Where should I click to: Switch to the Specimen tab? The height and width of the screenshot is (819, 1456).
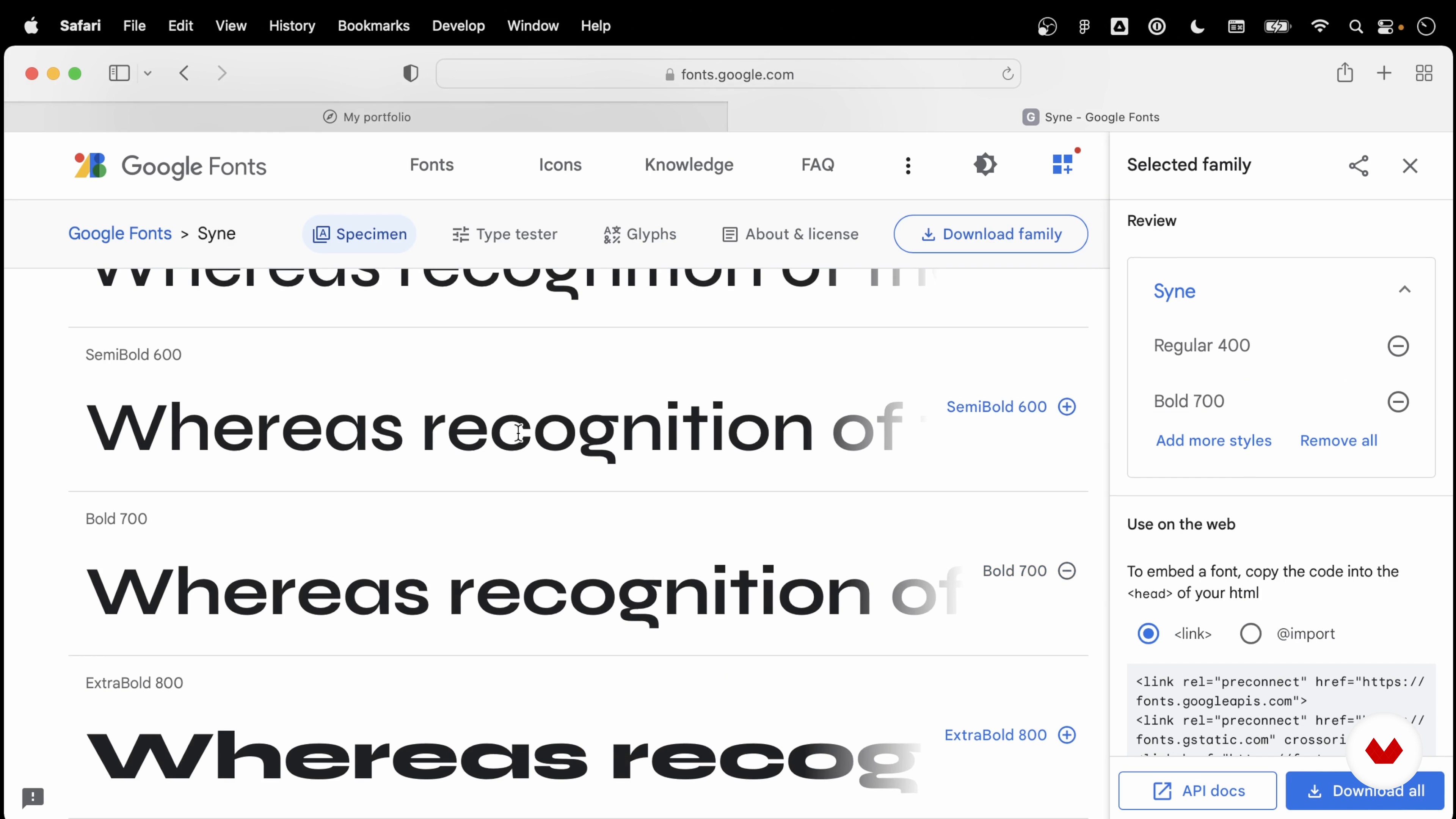point(359,234)
